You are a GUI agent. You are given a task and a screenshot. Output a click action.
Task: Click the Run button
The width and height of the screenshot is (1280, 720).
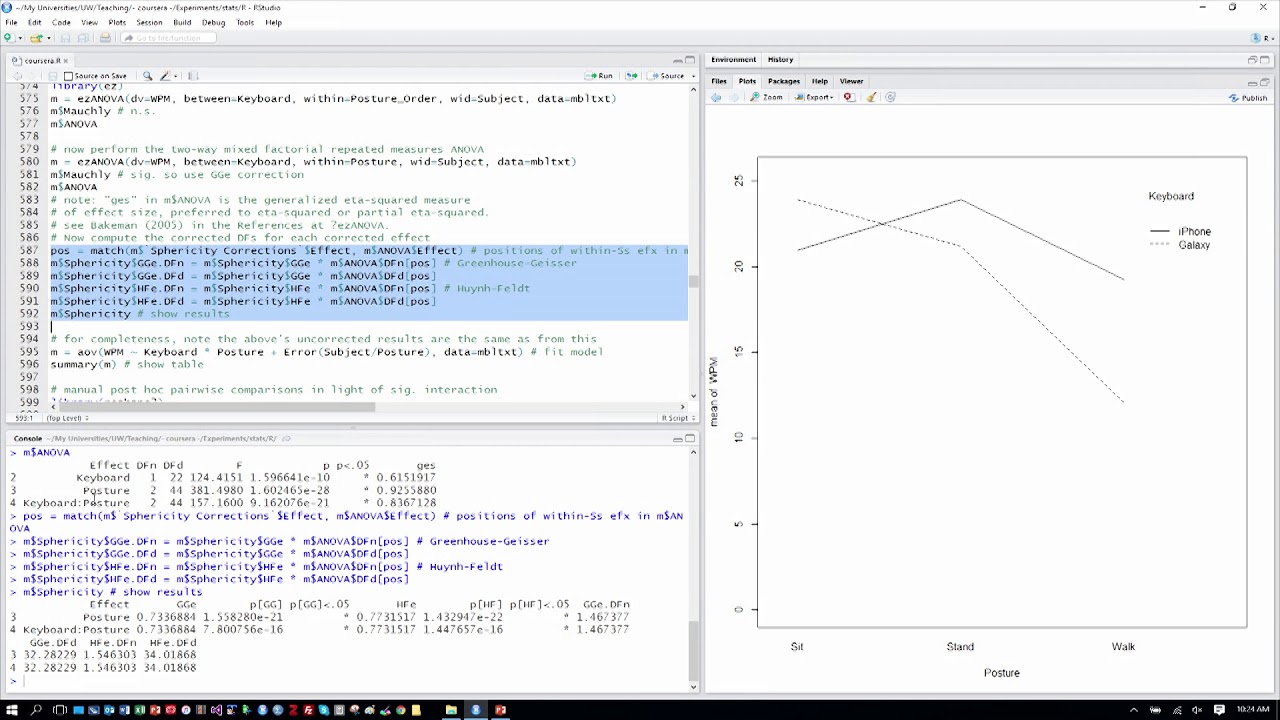coord(600,76)
